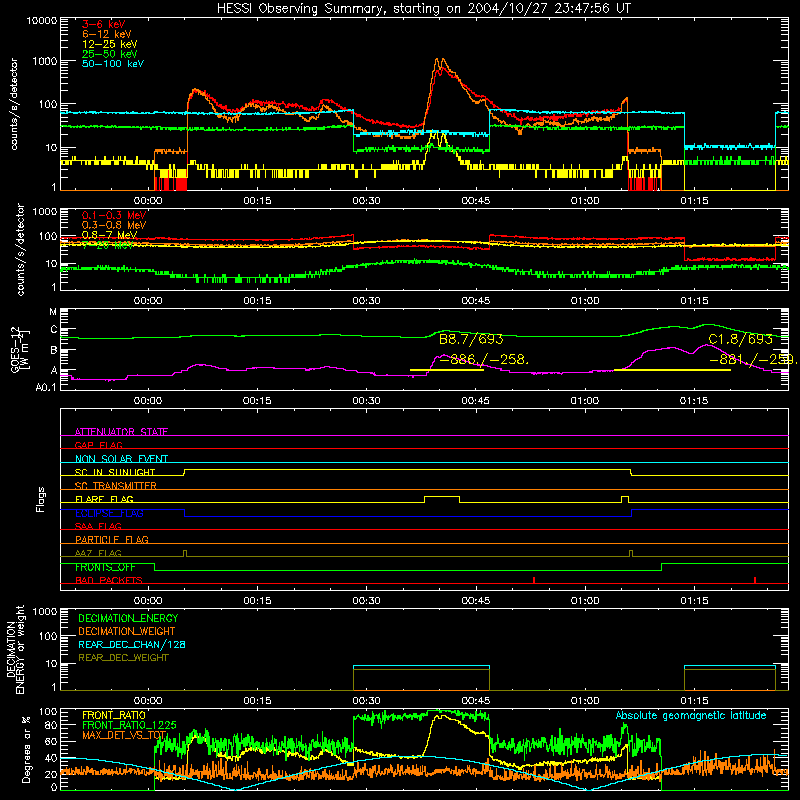Screen dimensions: 800x800
Task: Click the wide FLARE_FLAG pulse near 00:40
Action: click(442, 499)
